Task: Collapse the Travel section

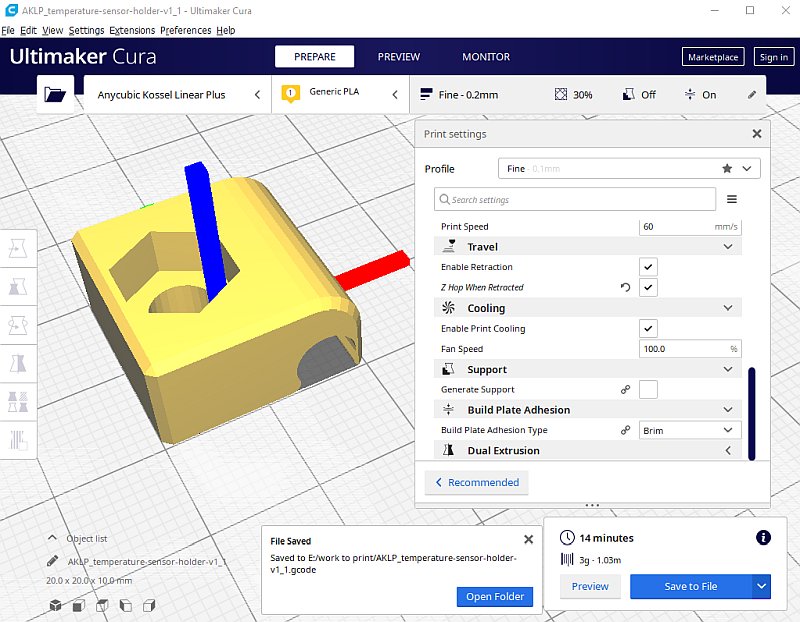Action: [728, 247]
